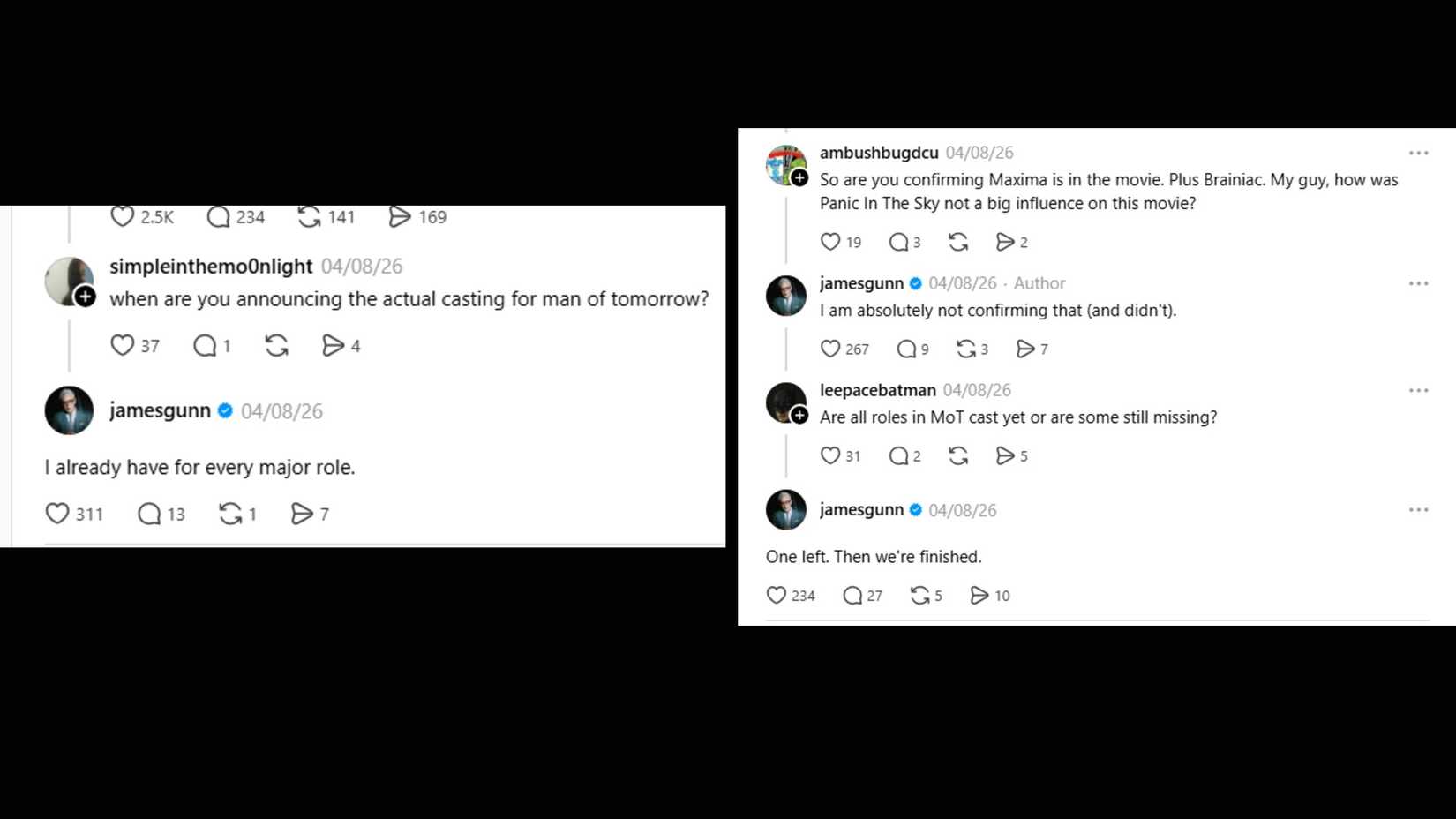Follow ambushbugdcu via avatar plus button

tap(799, 177)
